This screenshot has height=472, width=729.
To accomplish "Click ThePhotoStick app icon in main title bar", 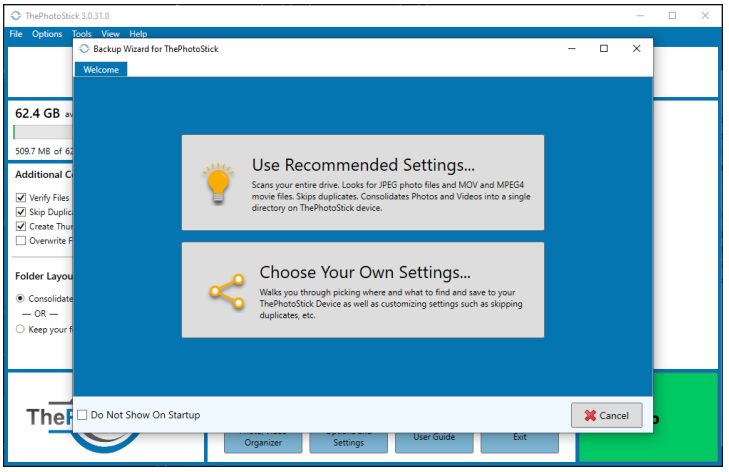I will pyautogui.click(x=16, y=16).
